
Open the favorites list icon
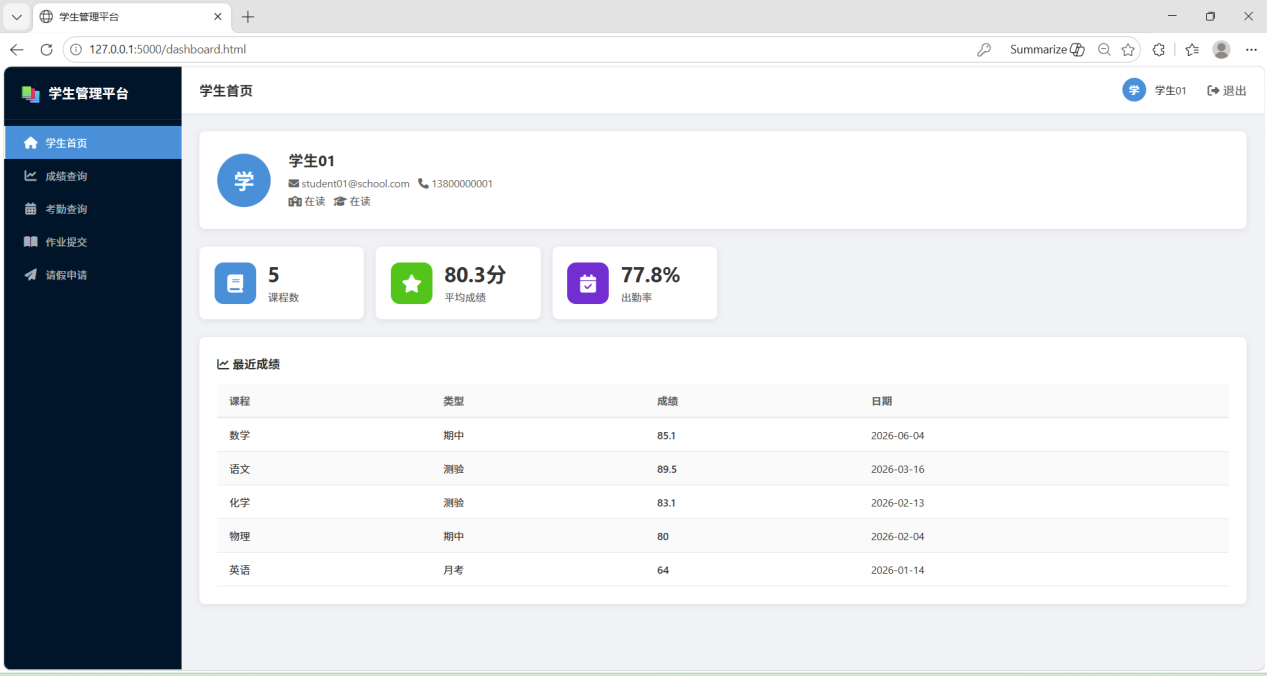[1191, 49]
